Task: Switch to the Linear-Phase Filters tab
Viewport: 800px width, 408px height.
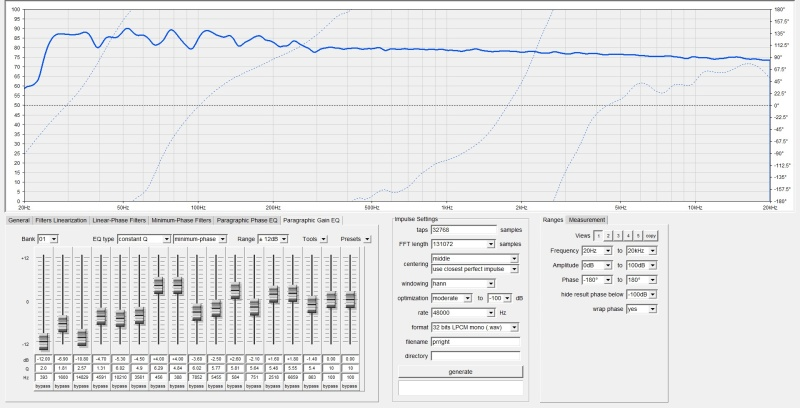Action: [x=120, y=219]
